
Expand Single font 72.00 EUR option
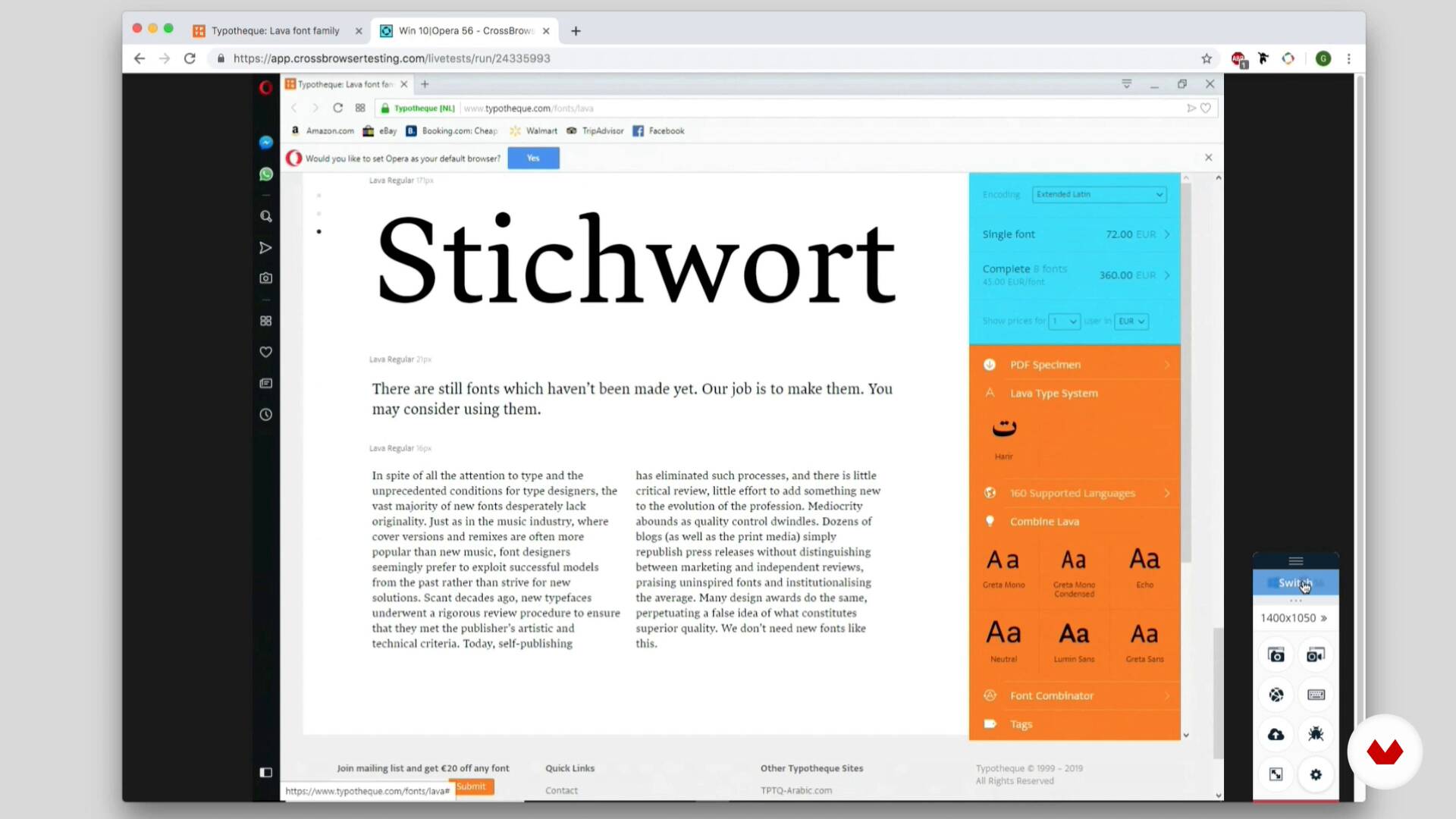point(1075,234)
